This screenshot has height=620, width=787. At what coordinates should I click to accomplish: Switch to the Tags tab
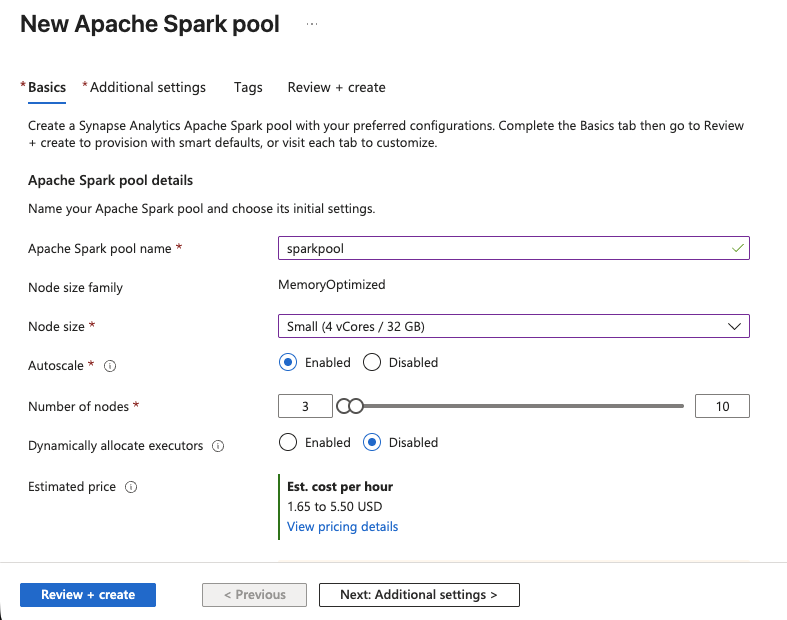coord(248,87)
